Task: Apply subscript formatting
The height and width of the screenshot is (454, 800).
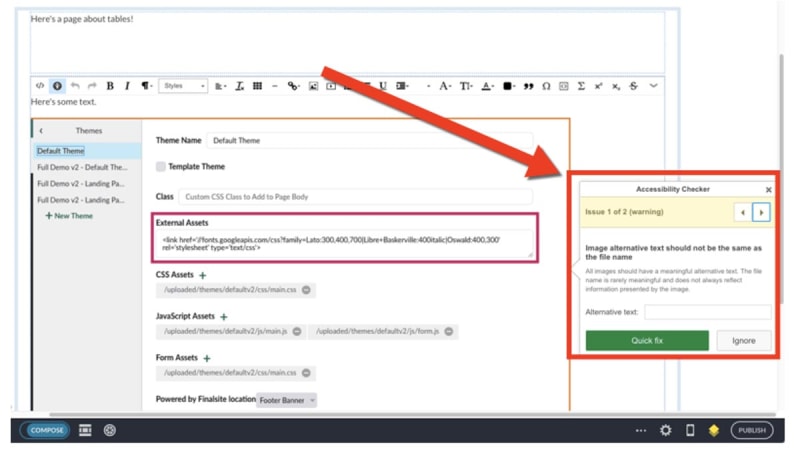Action: tap(616, 86)
